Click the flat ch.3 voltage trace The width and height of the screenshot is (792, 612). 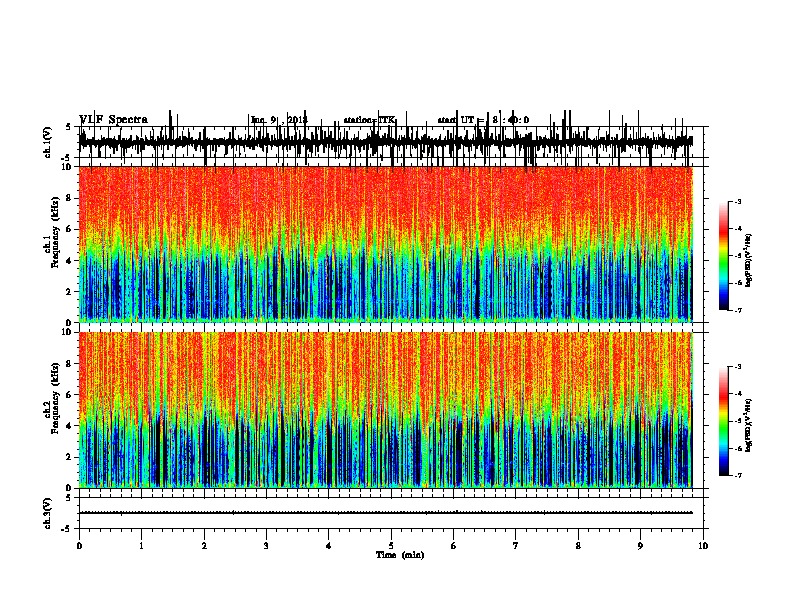coord(386,513)
